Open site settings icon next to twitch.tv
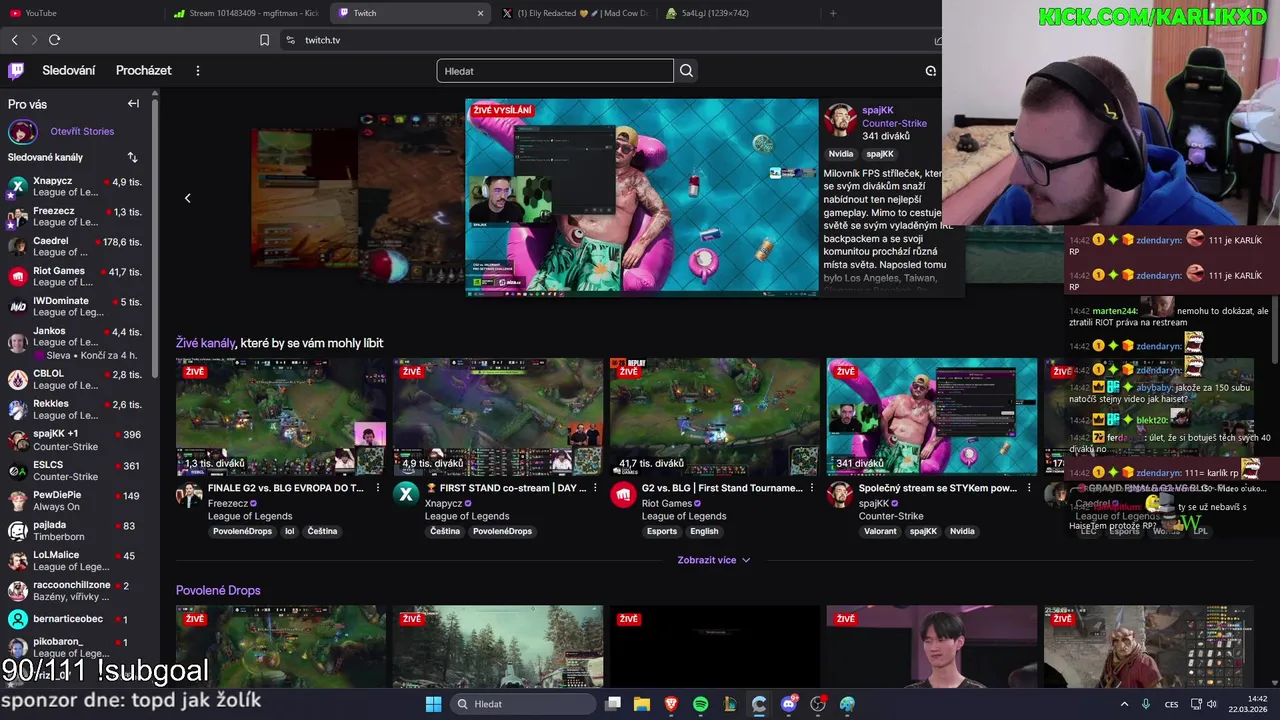The height and width of the screenshot is (720, 1280). pyautogui.click(x=290, y=40)
